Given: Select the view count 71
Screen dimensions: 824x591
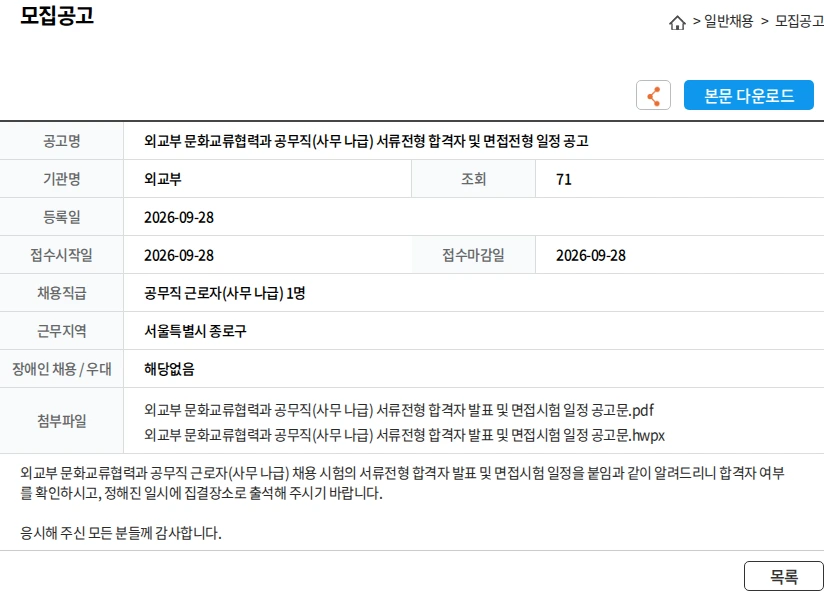Looking at the screenshot, I should [x=563, y=180].
